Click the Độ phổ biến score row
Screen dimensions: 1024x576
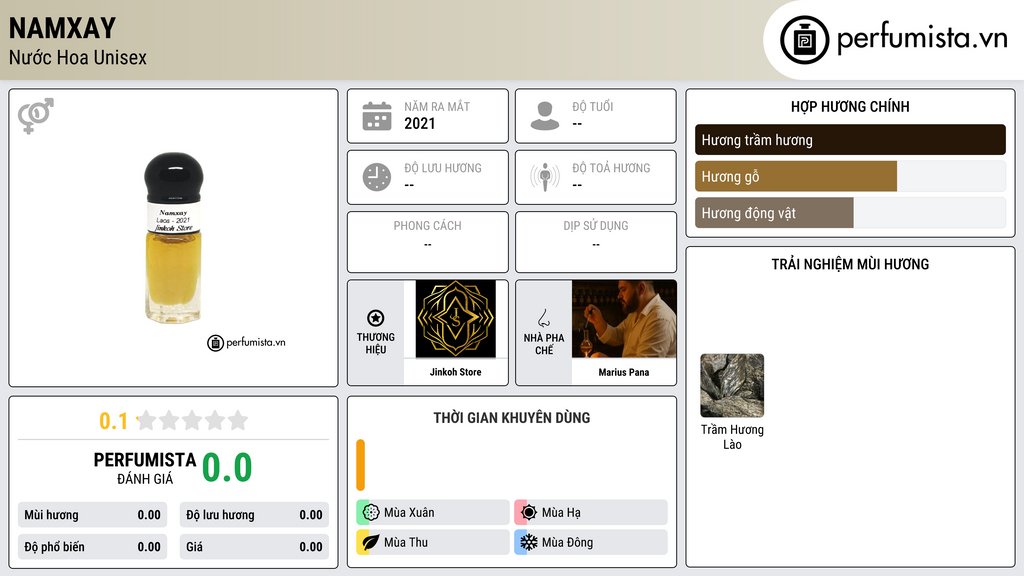tap(92, 547)
